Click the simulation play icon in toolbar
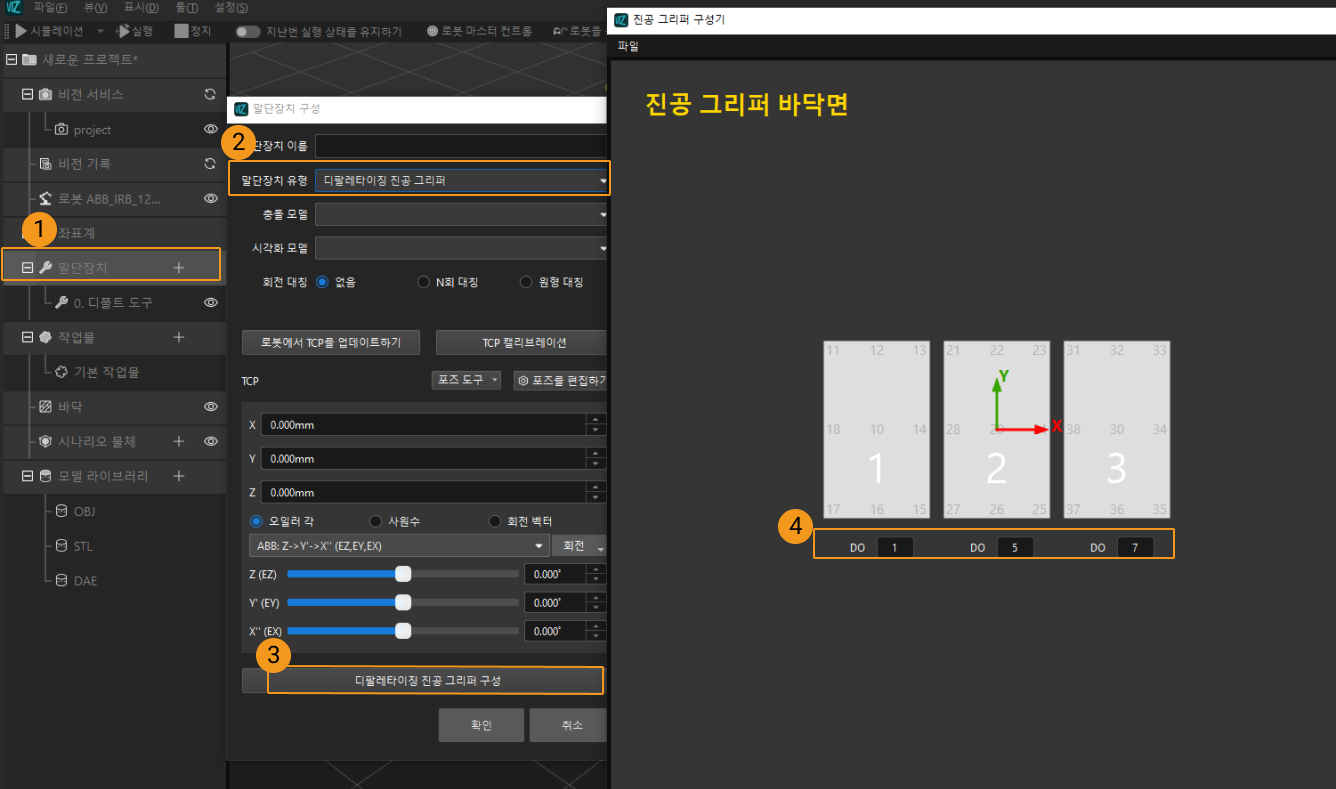This screenshot has width=1336, height=789. click(21, 31)
